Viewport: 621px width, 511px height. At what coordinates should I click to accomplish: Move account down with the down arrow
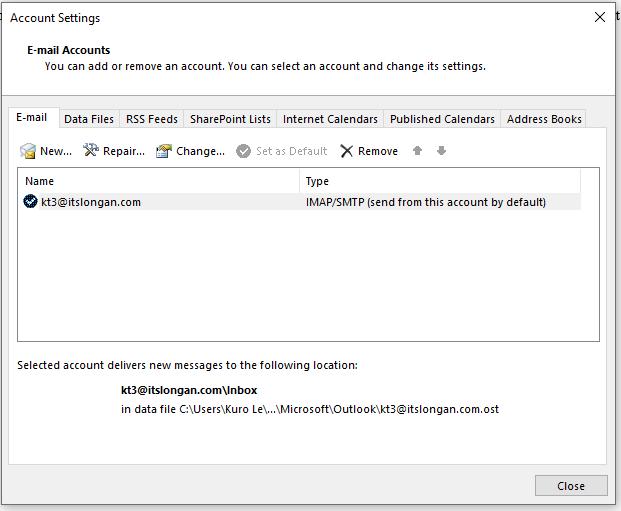(441, 151)
